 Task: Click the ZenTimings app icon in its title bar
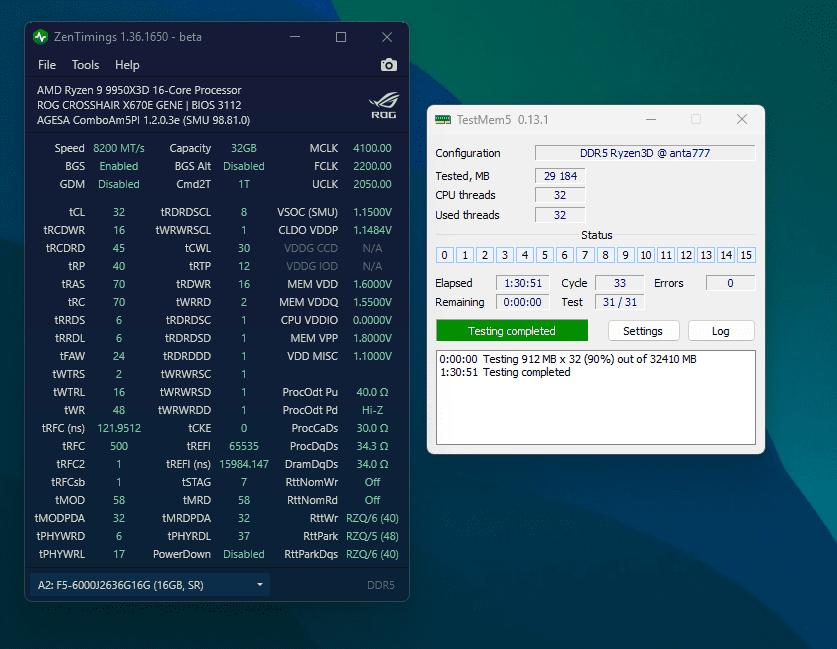coord(41,37)
